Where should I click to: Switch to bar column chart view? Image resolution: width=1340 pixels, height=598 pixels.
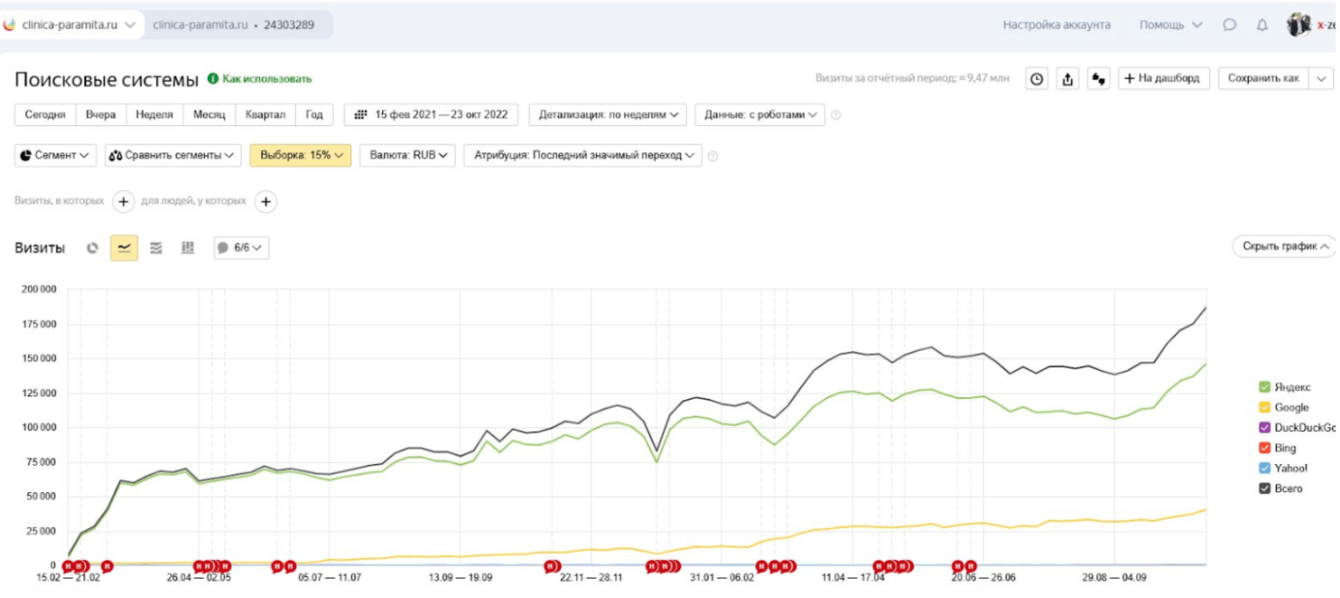pyautogui.click(x=187, y=248)
